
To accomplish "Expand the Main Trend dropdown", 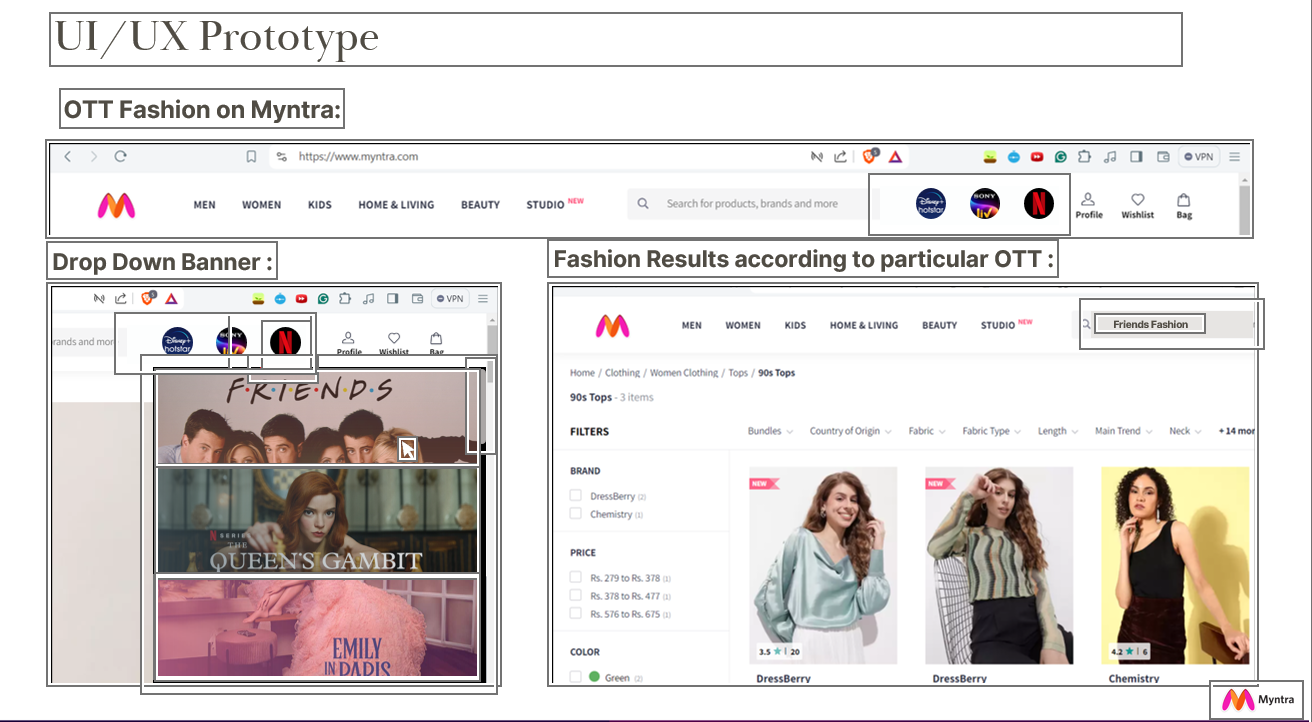I will click(1123, 431).
